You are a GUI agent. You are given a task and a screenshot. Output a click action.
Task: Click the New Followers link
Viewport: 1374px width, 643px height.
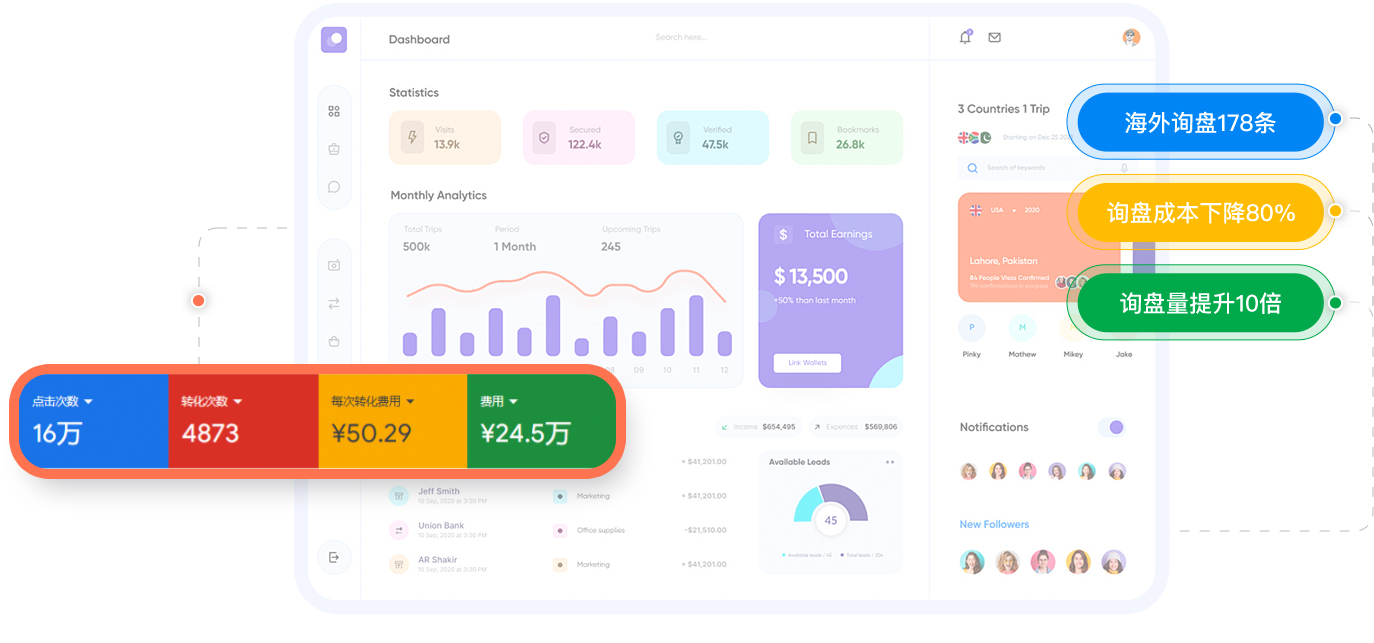pyautogui.click(x=994, y=524)
